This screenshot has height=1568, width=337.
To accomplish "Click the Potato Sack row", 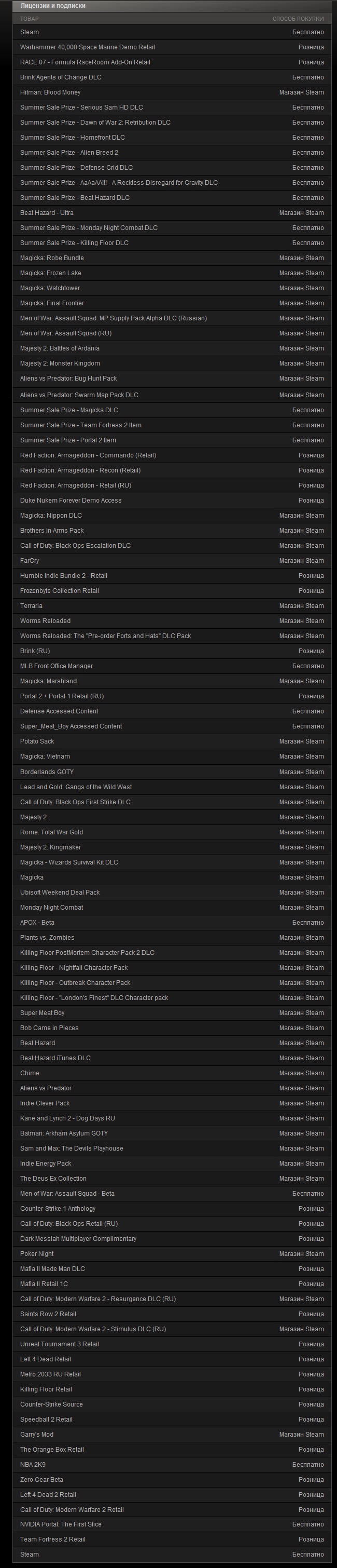I will [x=37, y=741].
